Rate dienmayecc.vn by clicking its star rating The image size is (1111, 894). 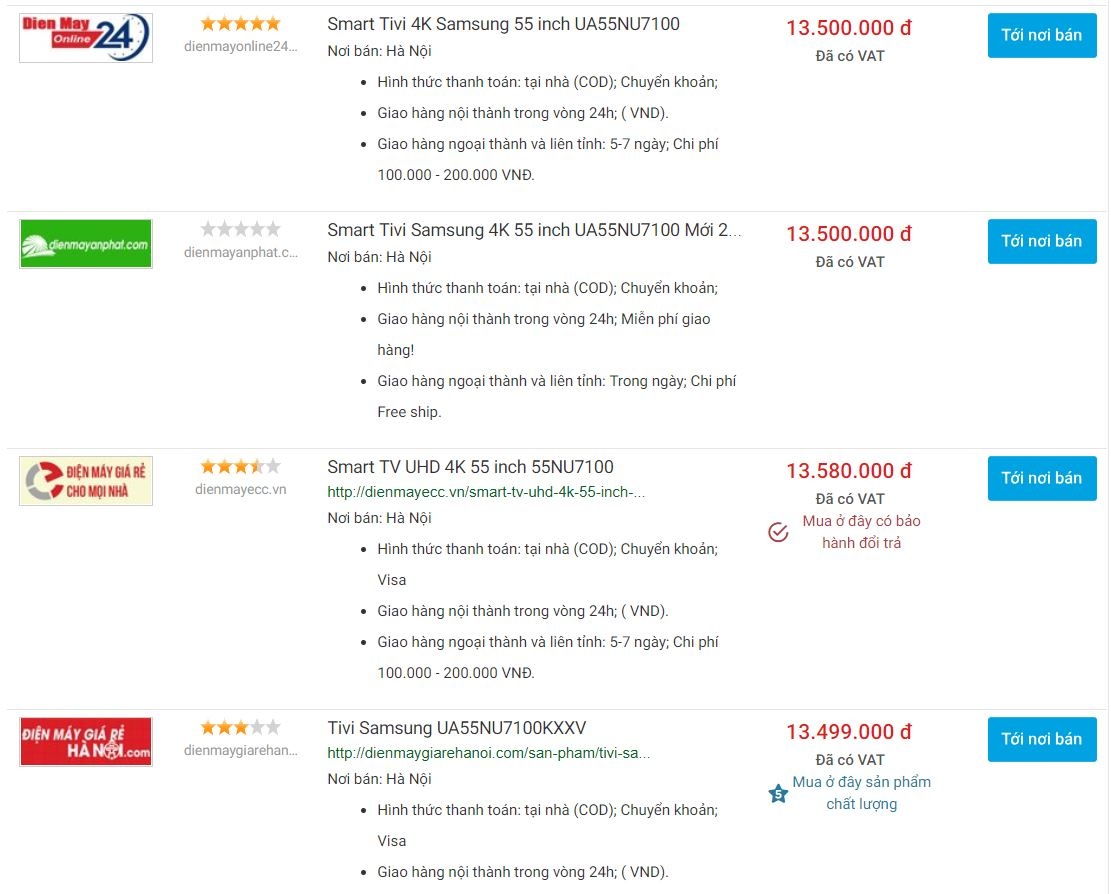pos(240,464)
